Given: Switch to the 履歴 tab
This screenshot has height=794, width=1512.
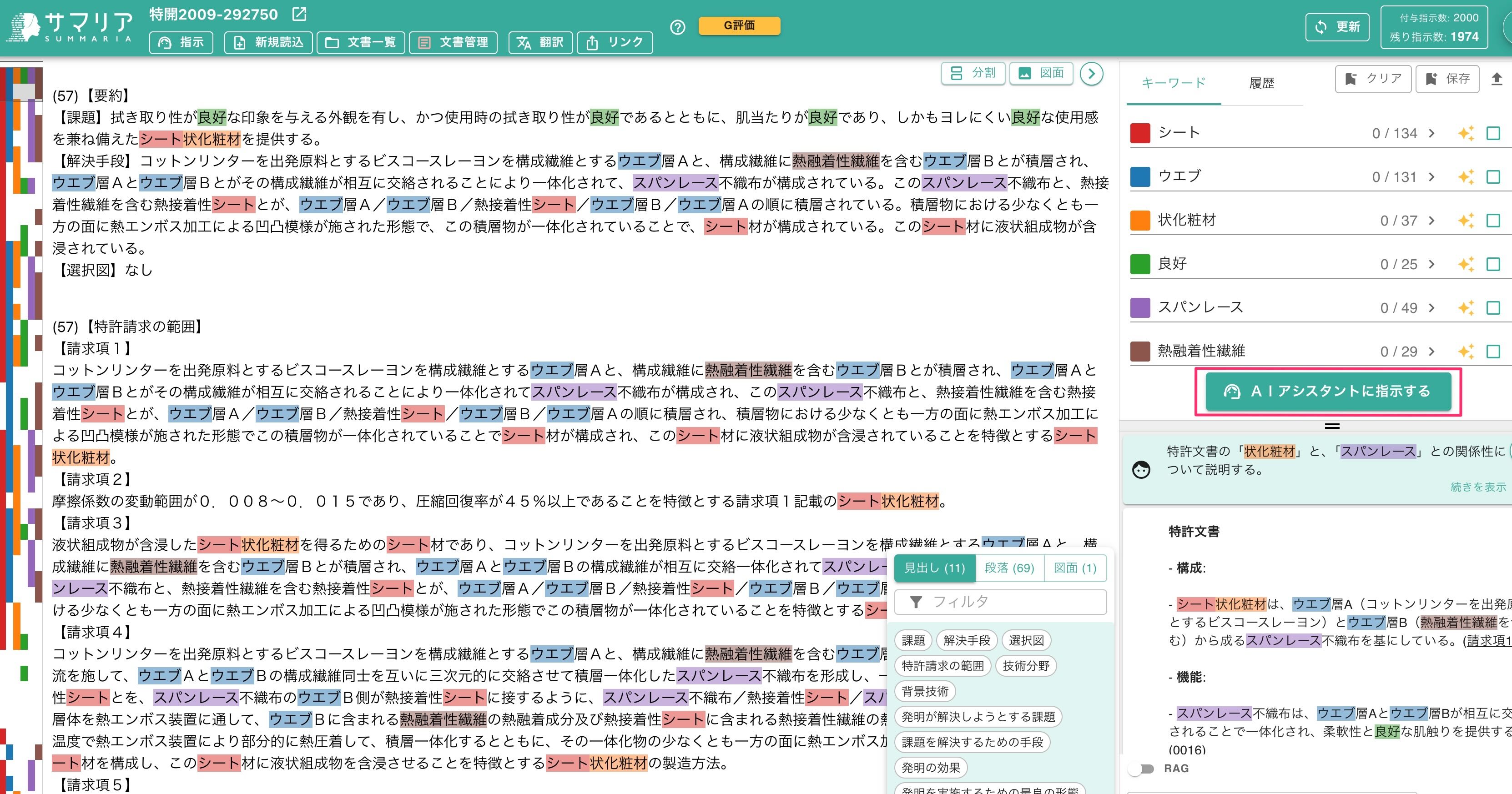Looking at the screenshot, I should (1261, 83).
